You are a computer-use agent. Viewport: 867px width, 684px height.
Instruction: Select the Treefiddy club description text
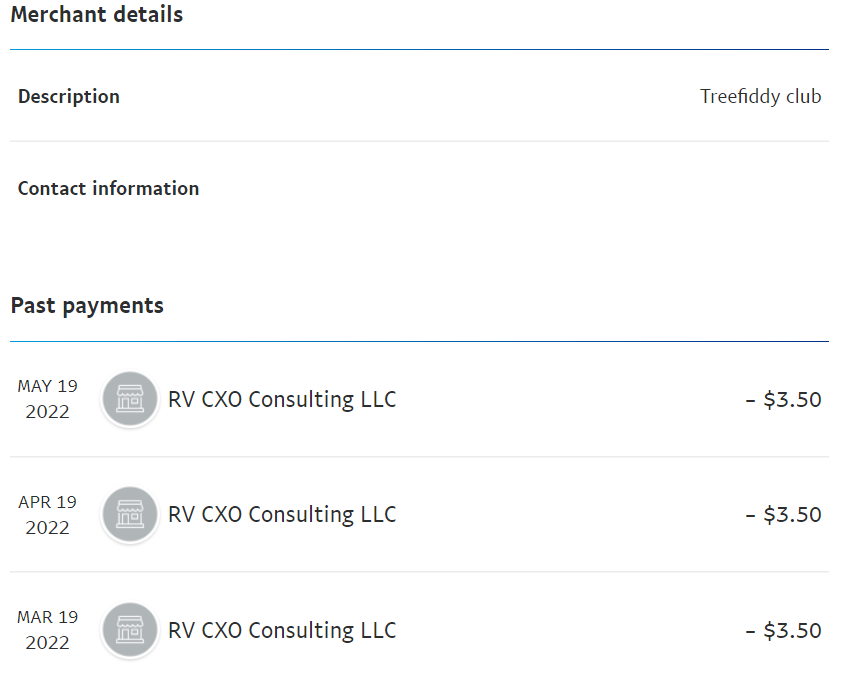[760, 97]
